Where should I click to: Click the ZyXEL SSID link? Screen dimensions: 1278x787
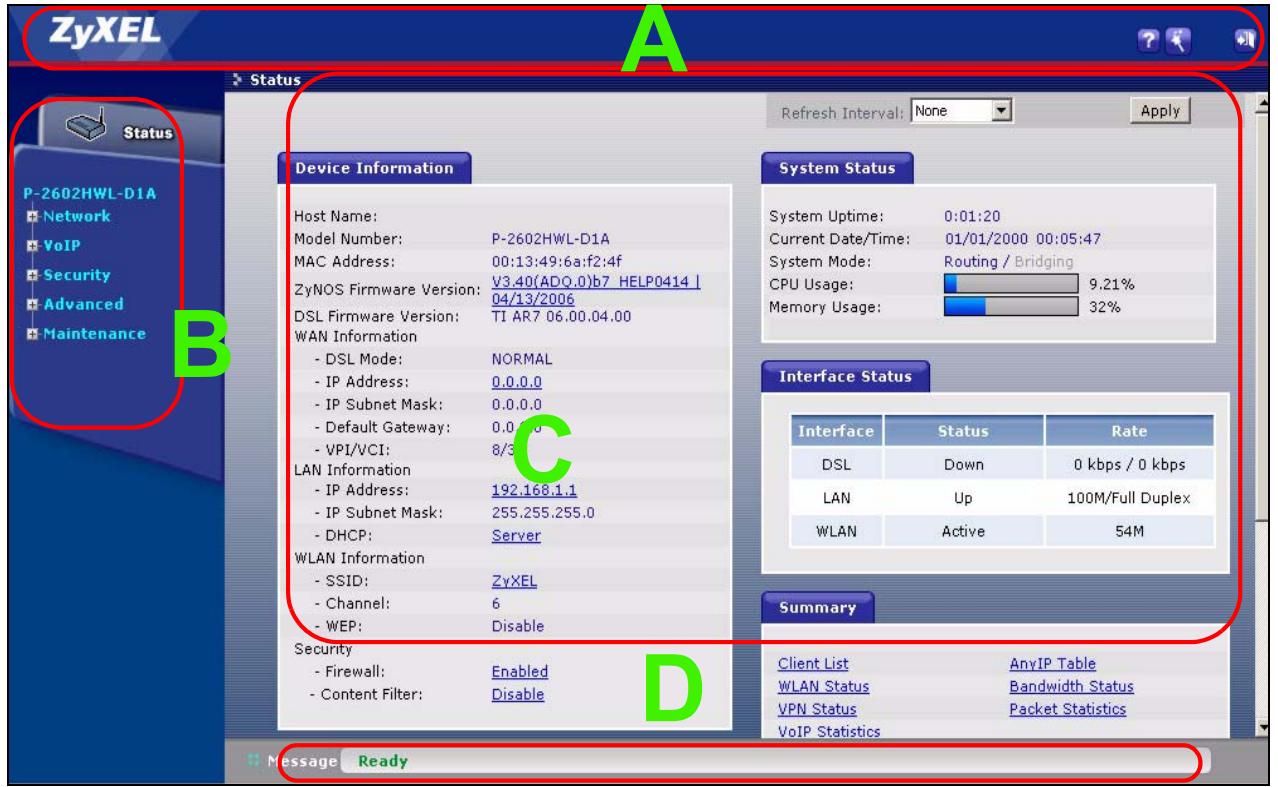515,581
